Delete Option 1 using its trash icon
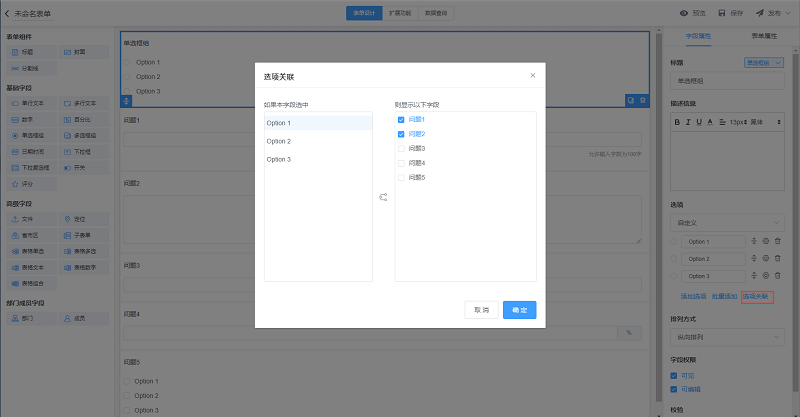This screenshot has width=800, height=417. pyautogui.click(x=778, y=242)
